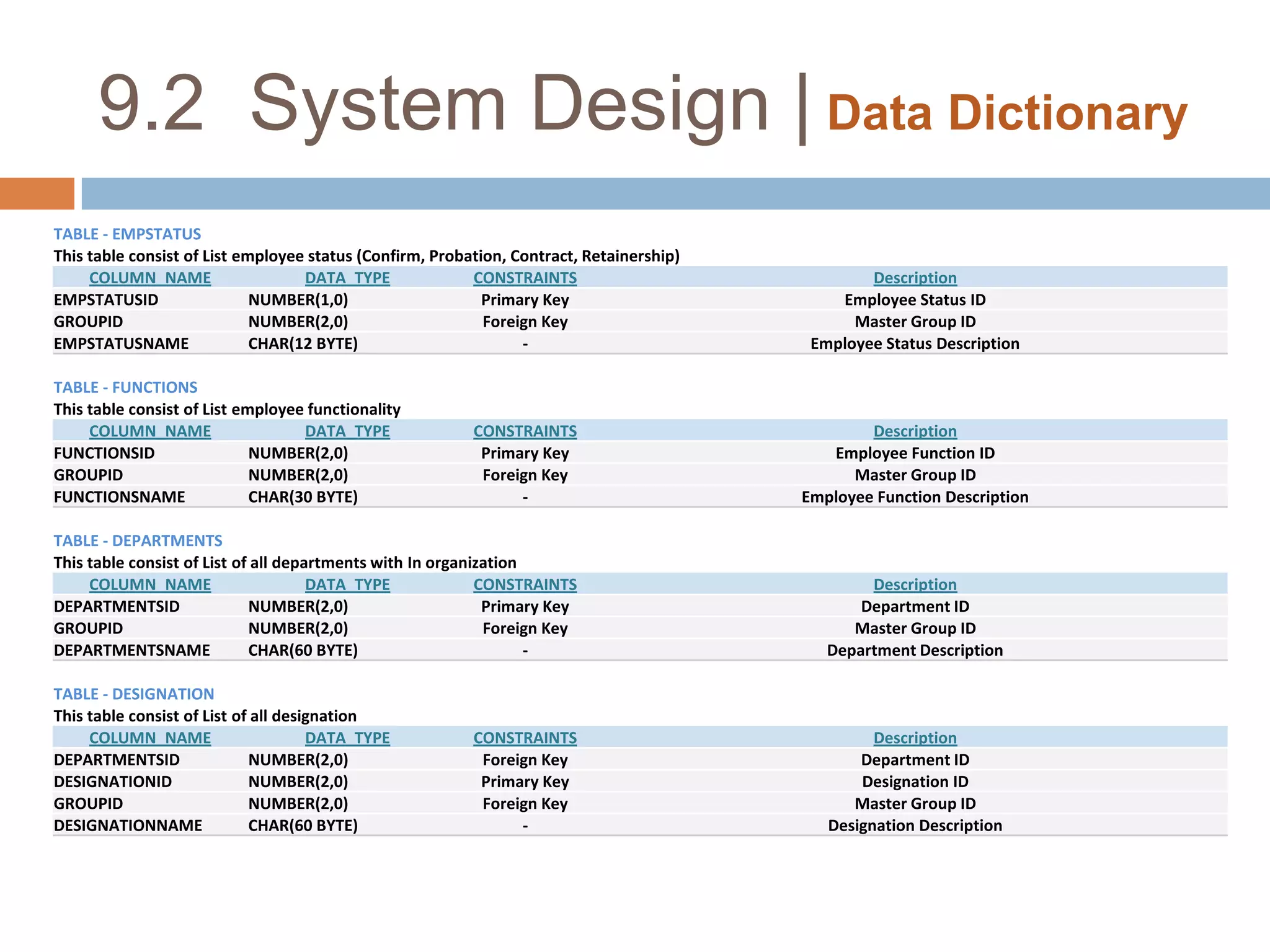Click DATA_TYPE header in the EMPSTATUS table
This screenshot has height=952, width=1270.
[347, 278]
